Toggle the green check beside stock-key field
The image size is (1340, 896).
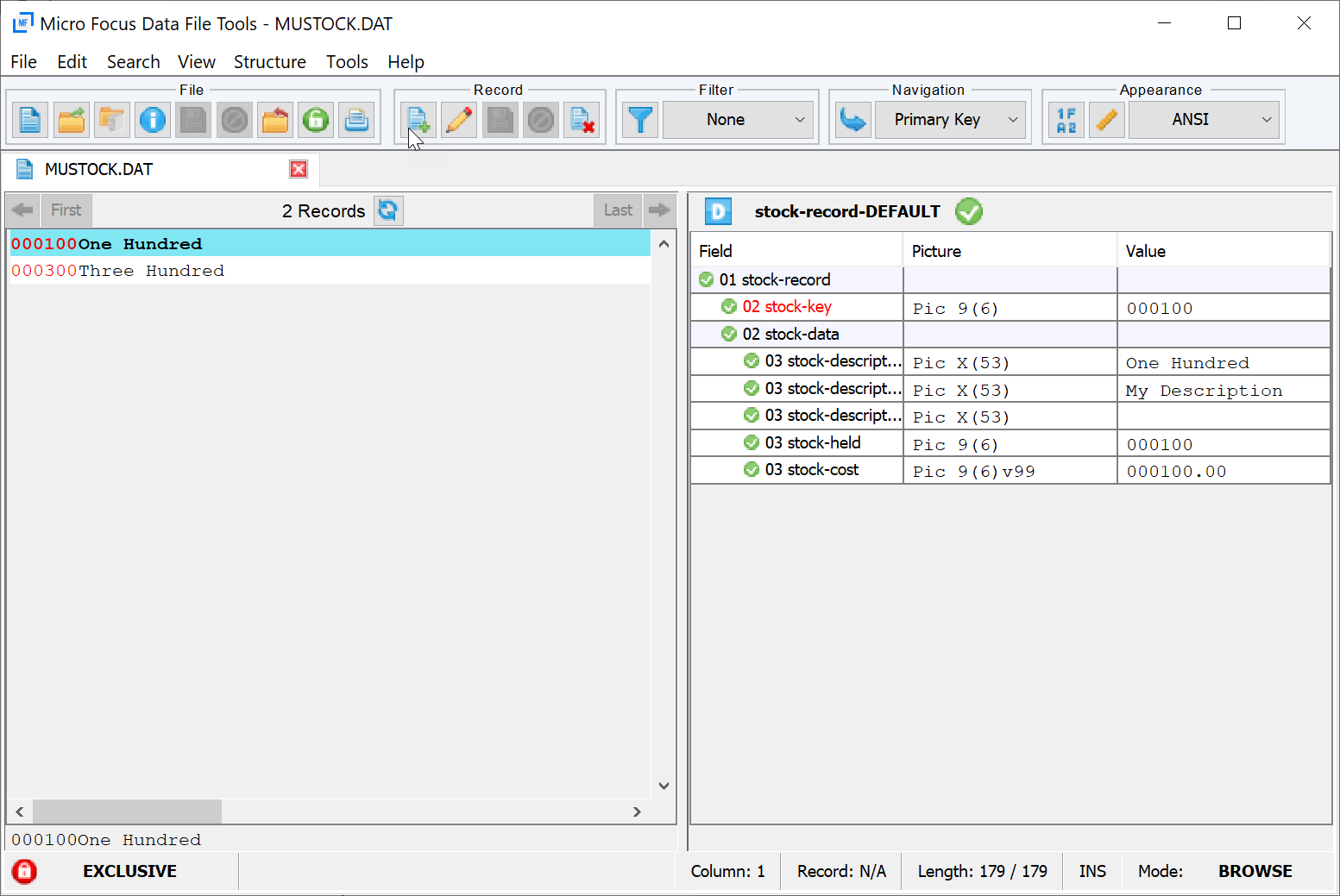click(729, 307)
